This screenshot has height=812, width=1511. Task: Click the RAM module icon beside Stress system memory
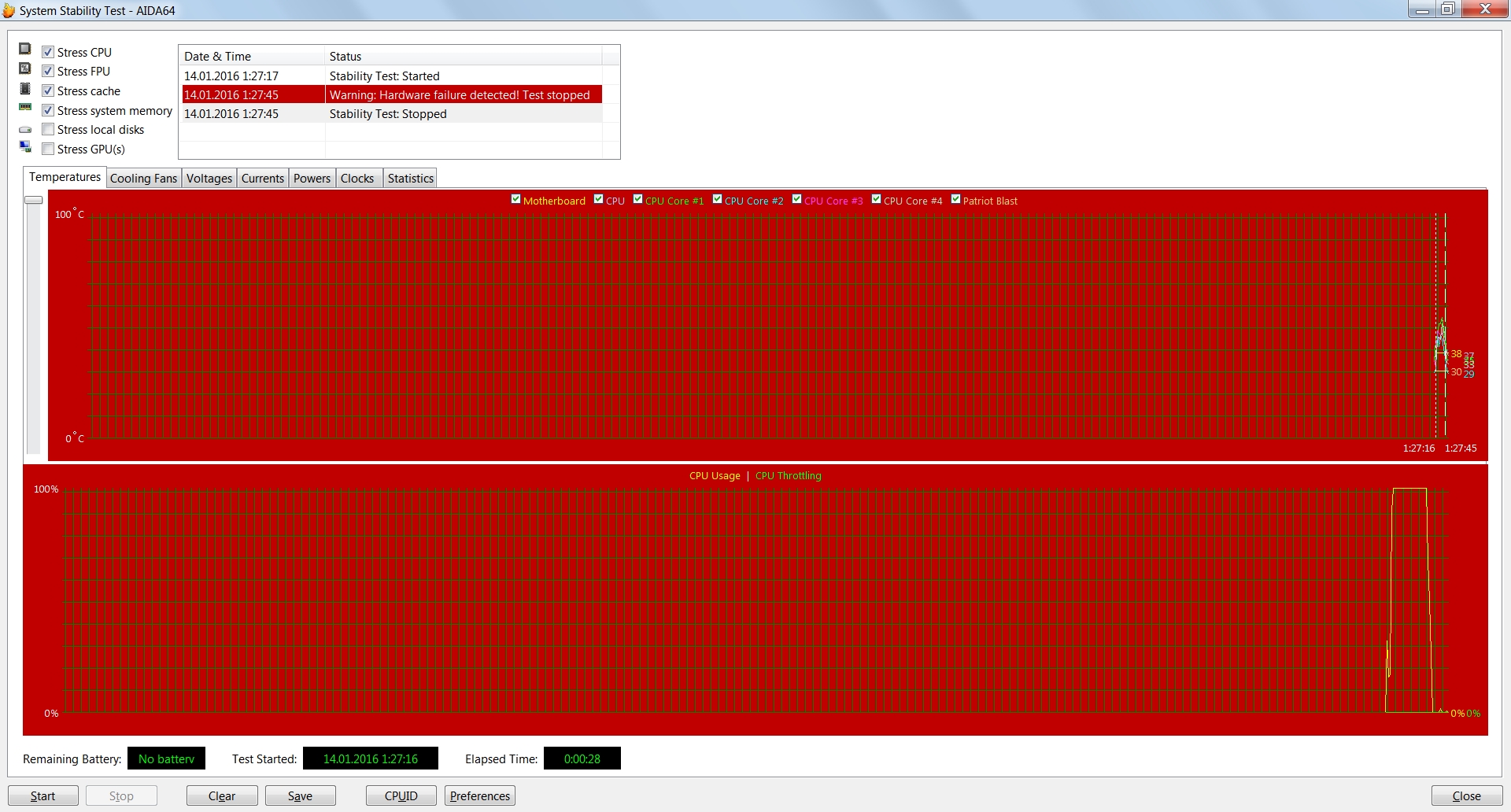25,108
